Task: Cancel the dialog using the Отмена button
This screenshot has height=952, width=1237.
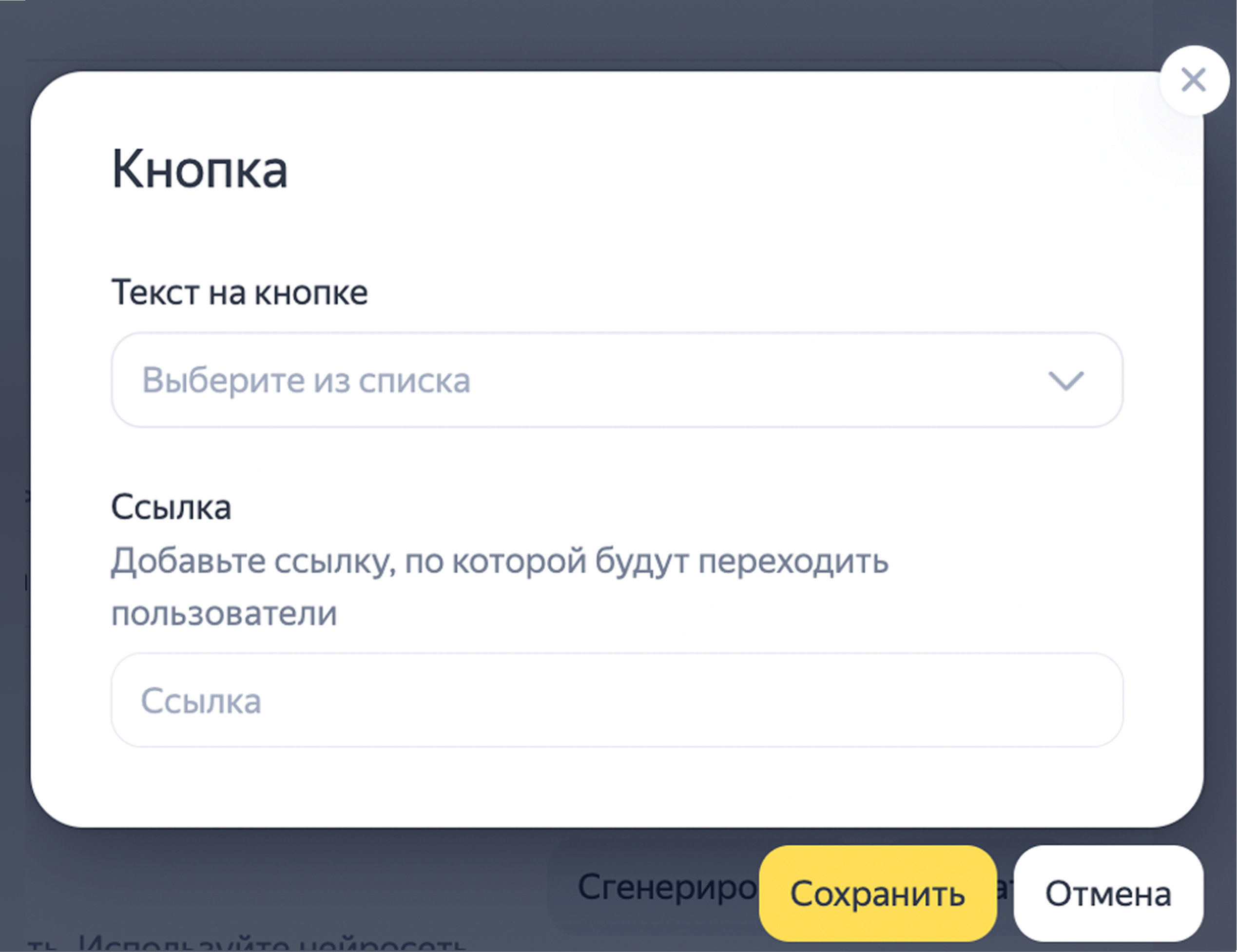Action: (1108, 894)
